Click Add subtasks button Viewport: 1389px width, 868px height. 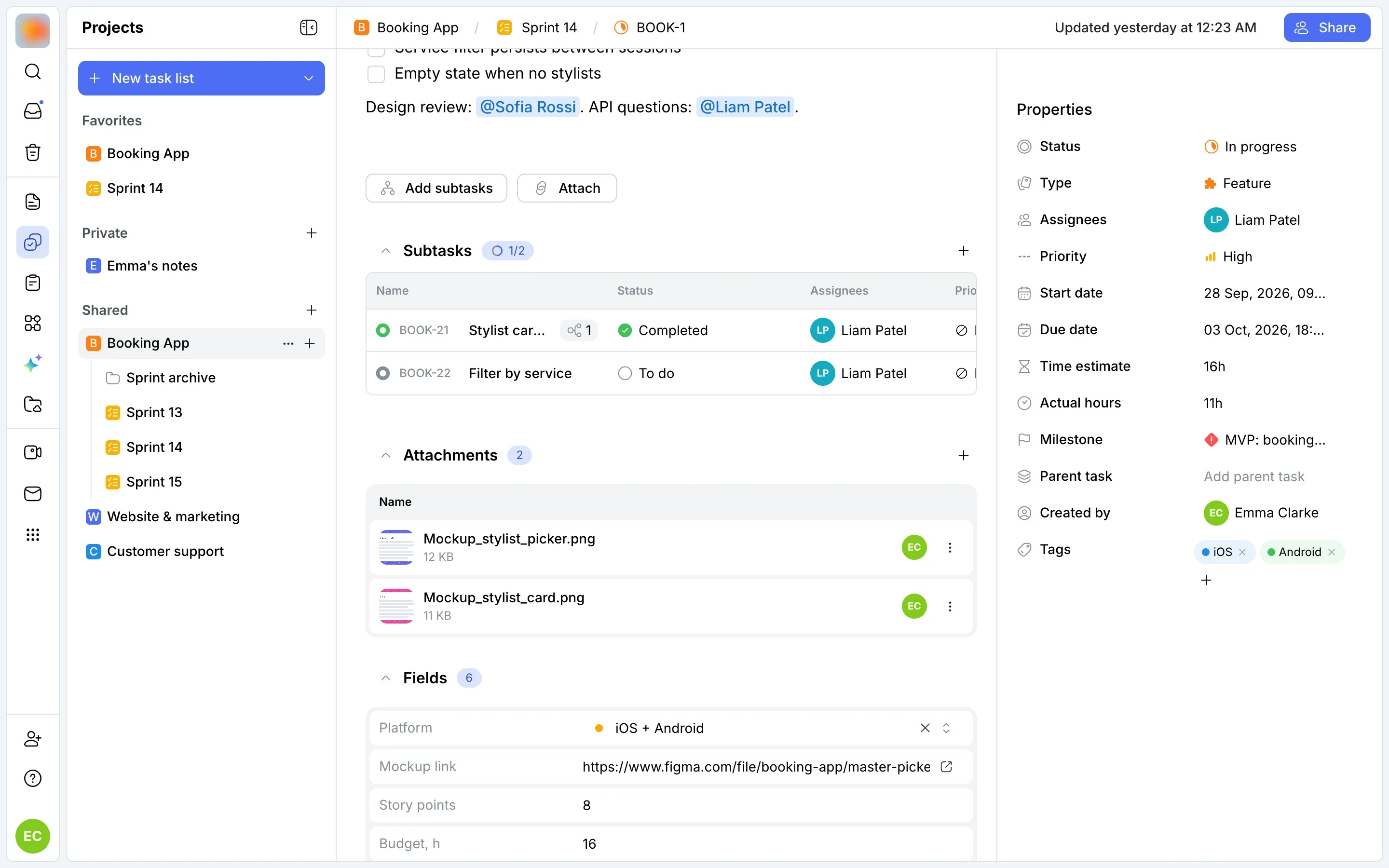click(436, 188)
